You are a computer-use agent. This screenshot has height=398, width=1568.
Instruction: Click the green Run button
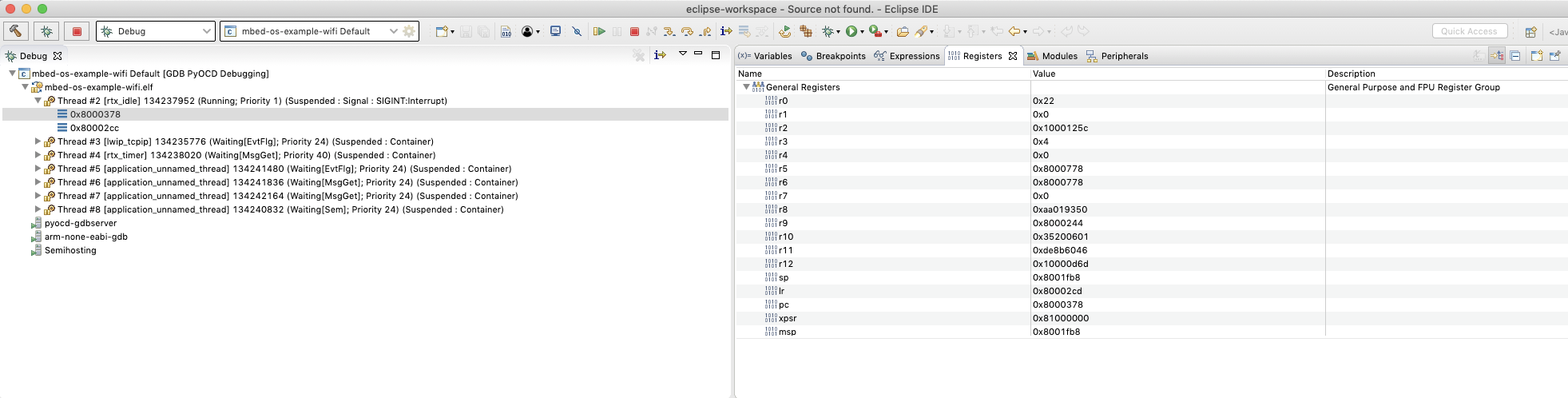click(x=851, y=31)
